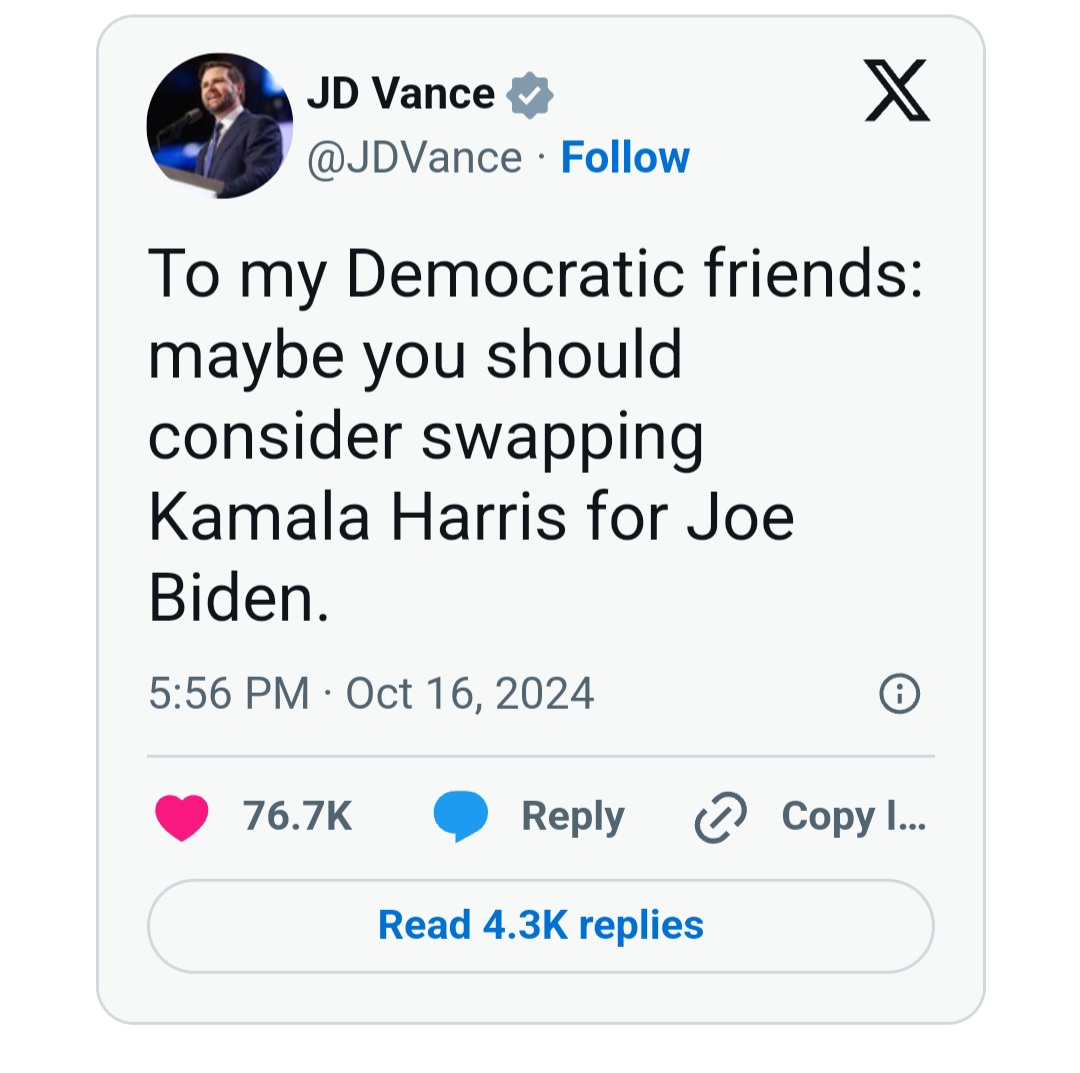Follow the @JDVance account
The width and height of the screenshot is (1080, 1073).
click(625, 157)
